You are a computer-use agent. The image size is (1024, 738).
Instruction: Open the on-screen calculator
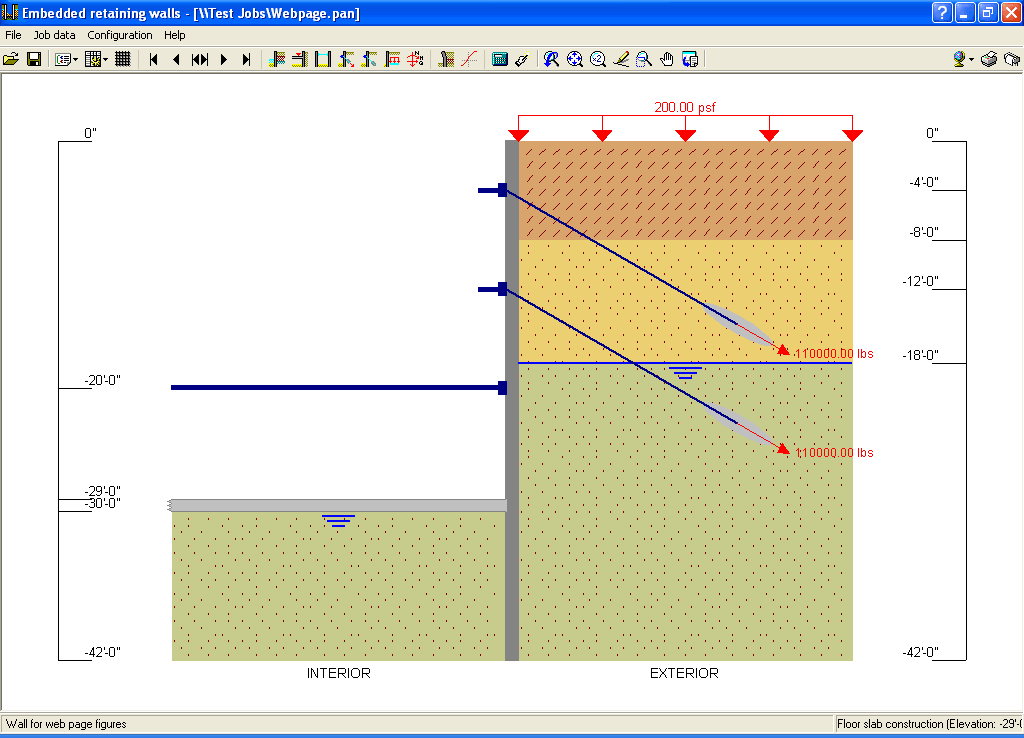tap(500, 59)
